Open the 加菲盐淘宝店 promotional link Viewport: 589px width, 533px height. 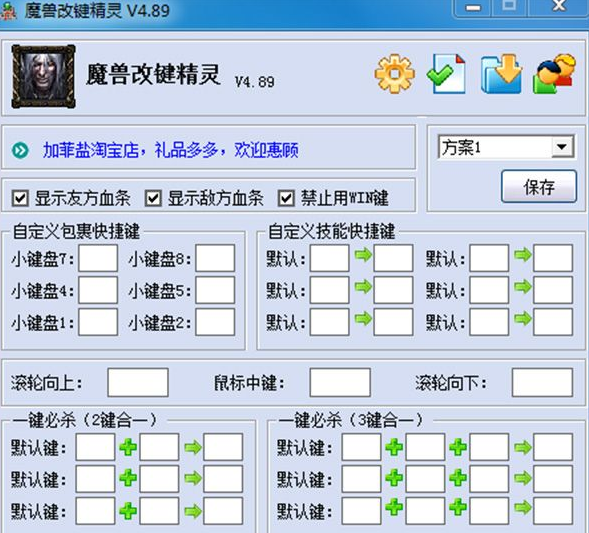[171, 150]
